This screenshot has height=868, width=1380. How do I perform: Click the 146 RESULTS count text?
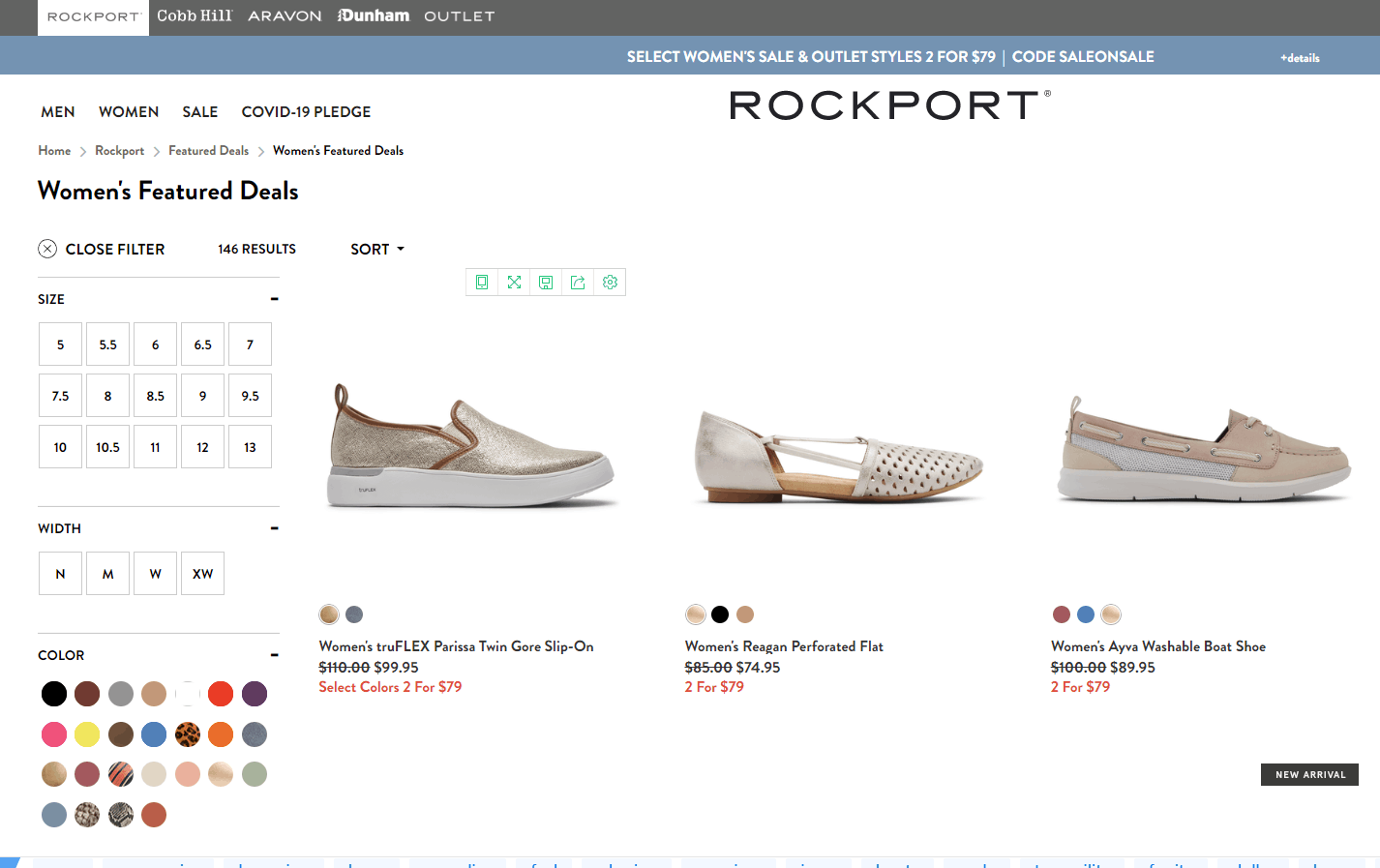[x=256, y=249]
